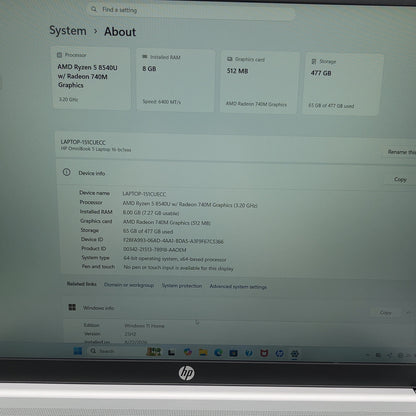Open File Explorer from the taskbar
The image size is (416, 416).
[203, 352]
